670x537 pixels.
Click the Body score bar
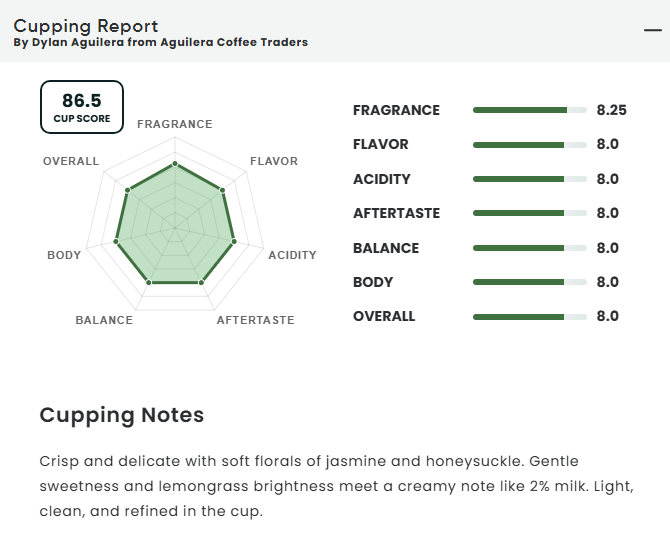click(x=529, y=282)
